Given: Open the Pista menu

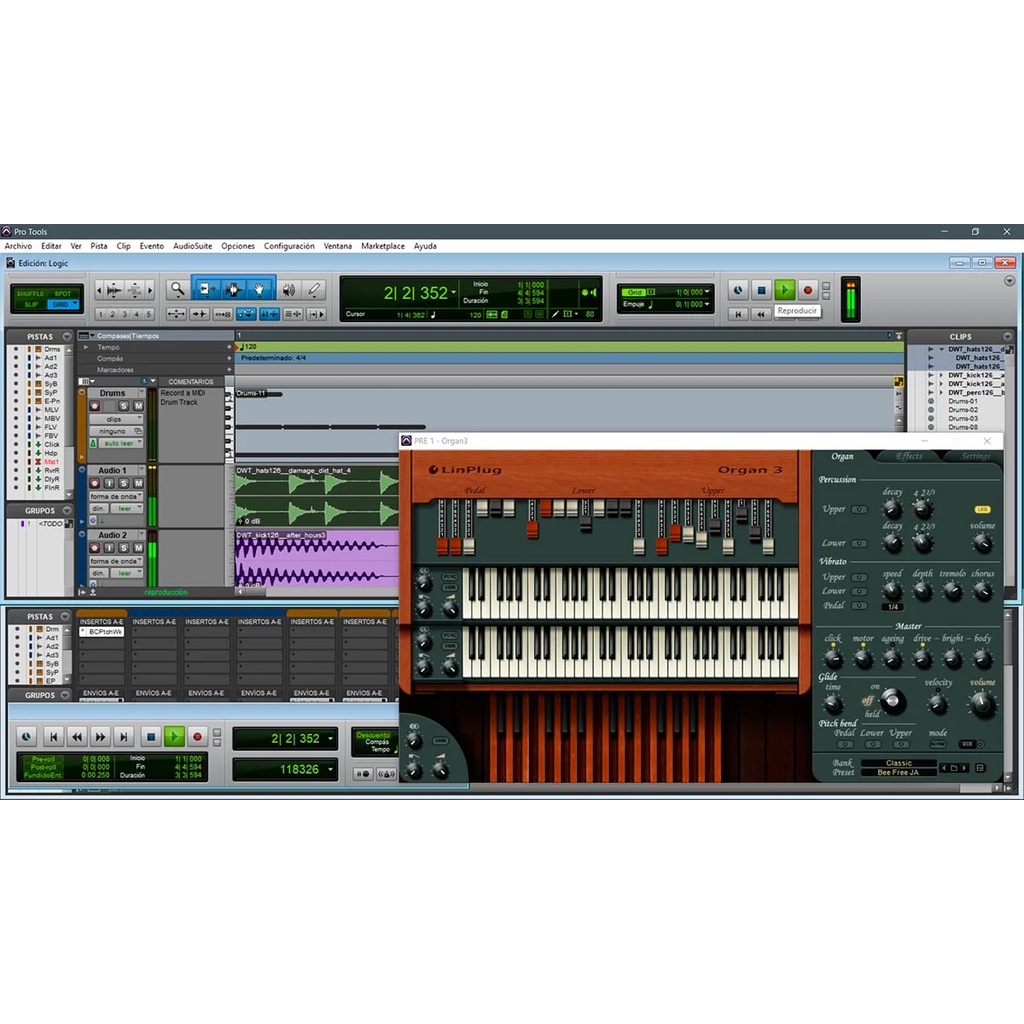Looking at the screenshot, I should click(99, 246).
